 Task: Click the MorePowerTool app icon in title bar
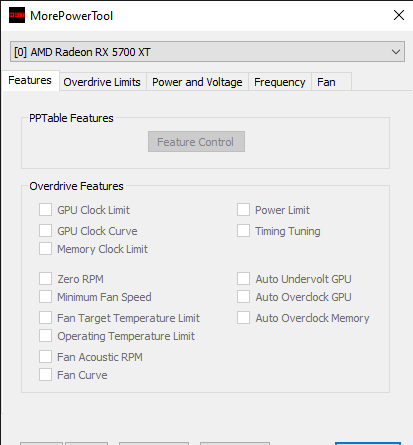click(17, 15)
